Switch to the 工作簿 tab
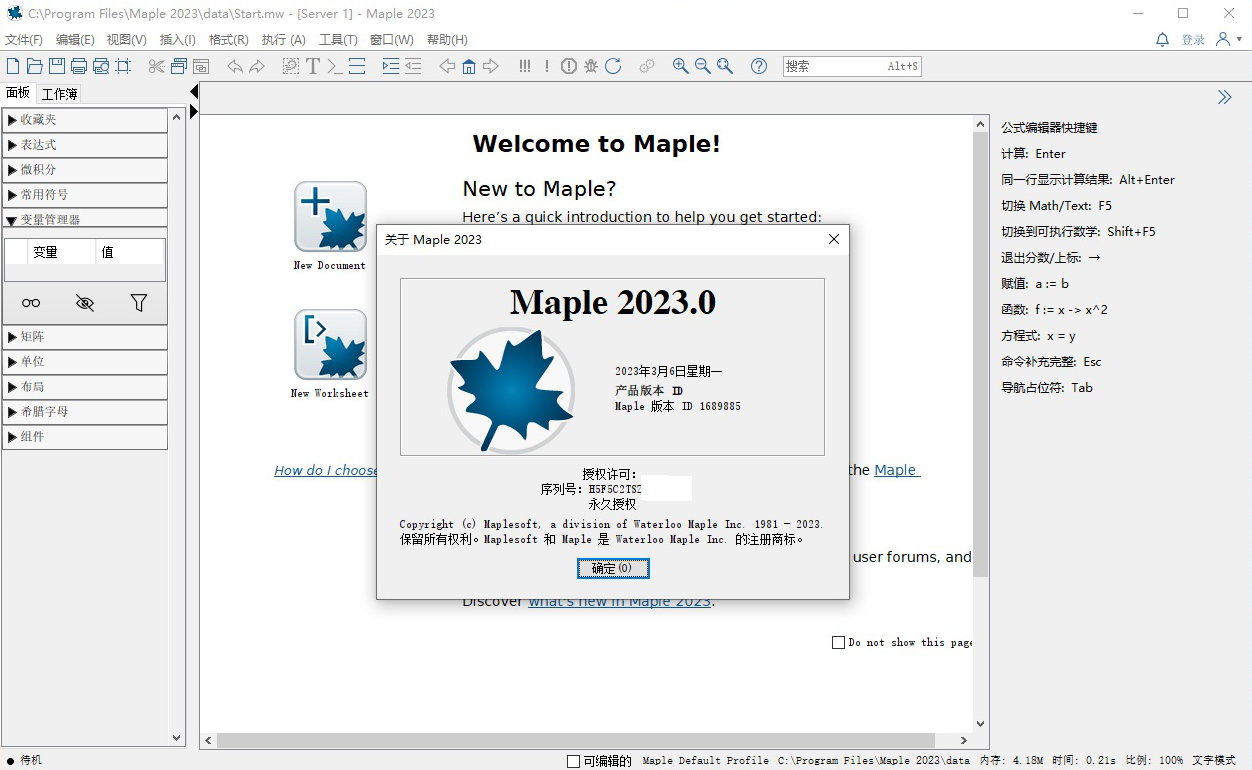 [59, 94]
